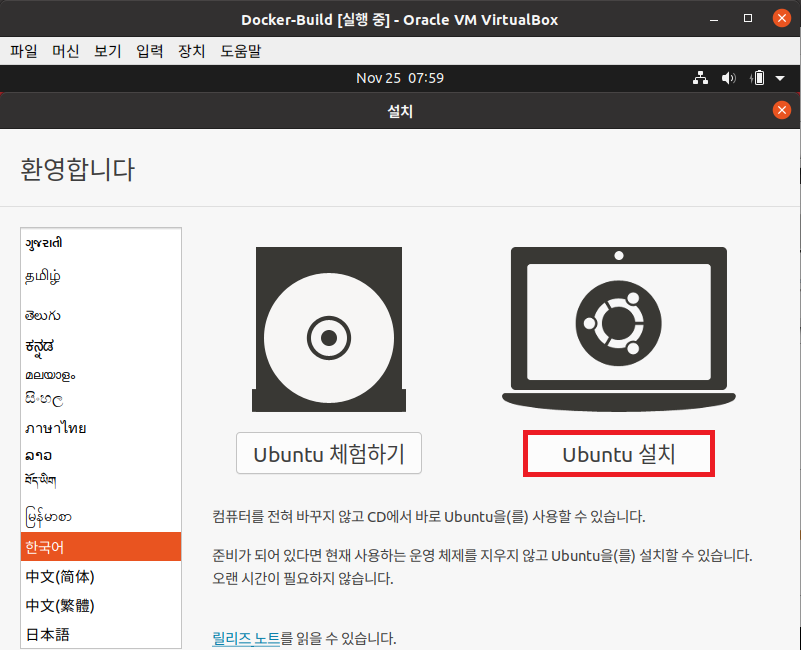Click the battery indicator icon

coord(758,78)
